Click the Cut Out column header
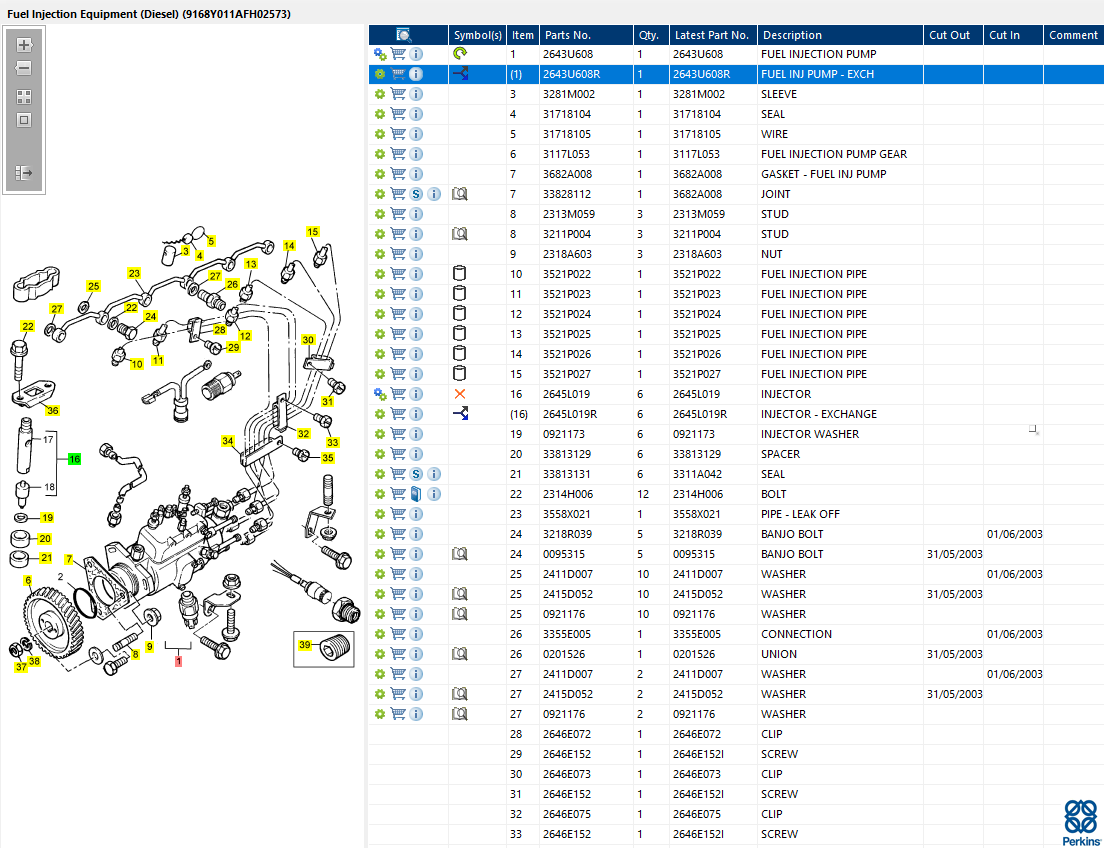Screen dimensions: 1104x848 click(953, 35)
